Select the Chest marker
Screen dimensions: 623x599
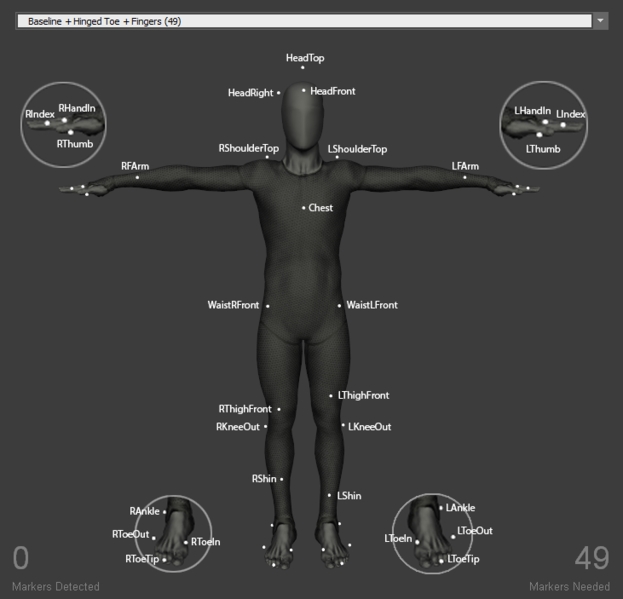pos(304,208)
